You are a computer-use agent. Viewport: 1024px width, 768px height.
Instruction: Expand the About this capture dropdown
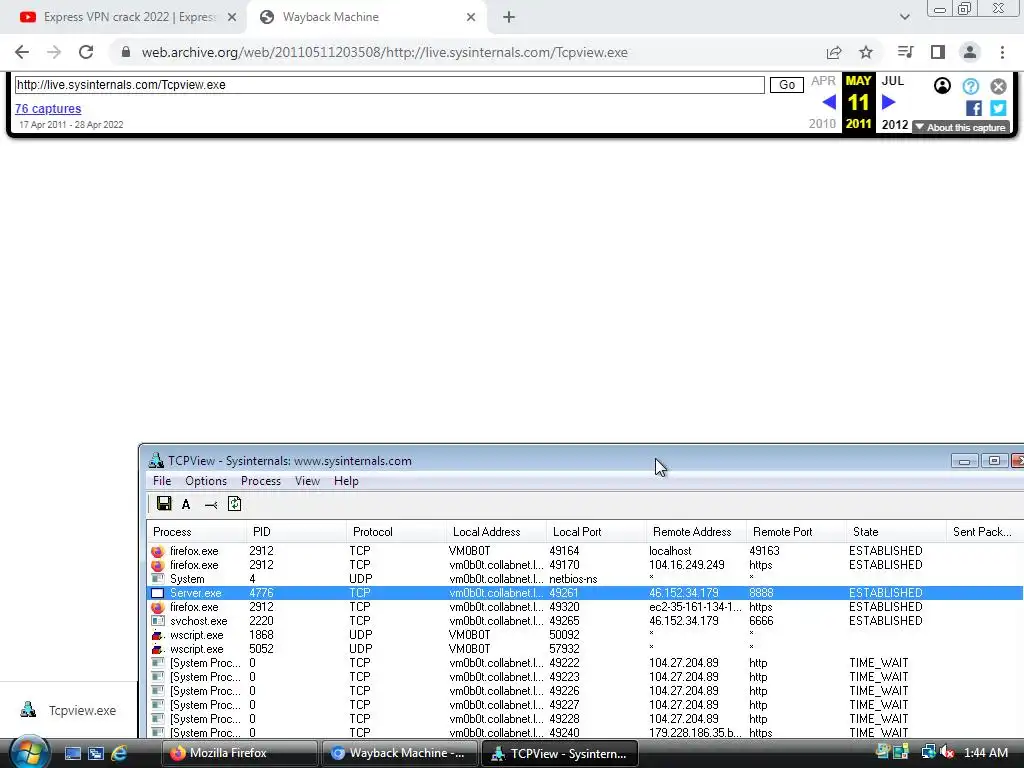coord(961,127)
